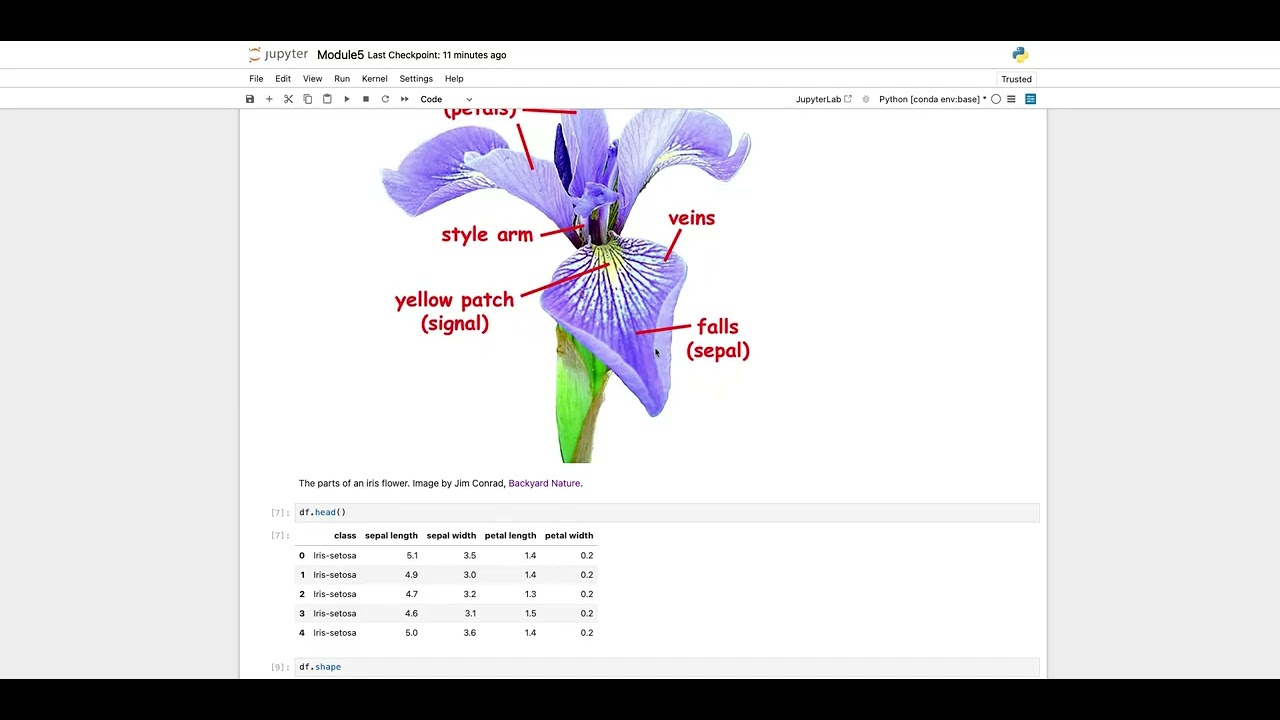Click the Trusted notebook button
The width and height of the screenshot is (1280, 720).
point(1016,79)
